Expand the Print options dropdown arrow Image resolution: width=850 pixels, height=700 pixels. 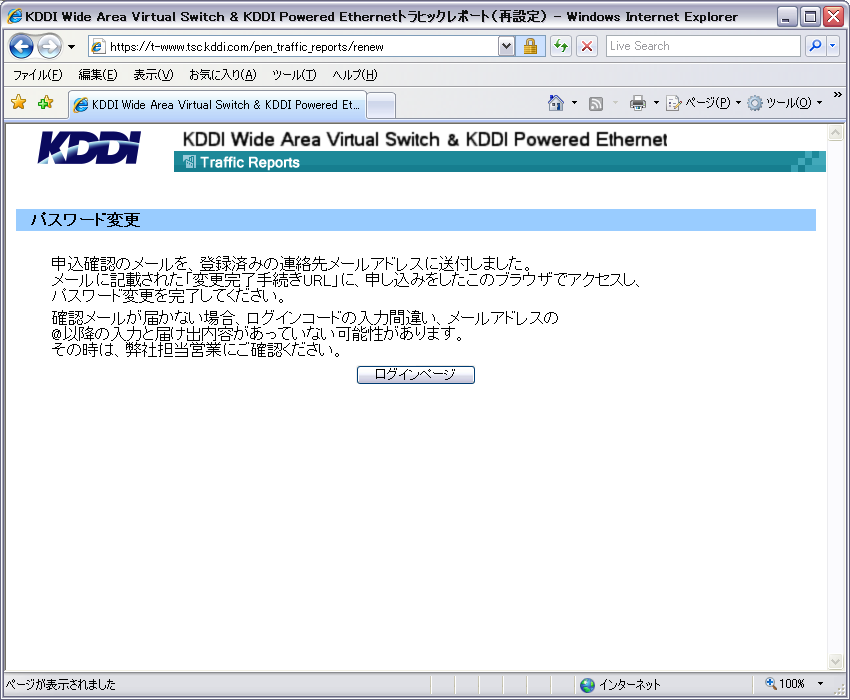656,102
